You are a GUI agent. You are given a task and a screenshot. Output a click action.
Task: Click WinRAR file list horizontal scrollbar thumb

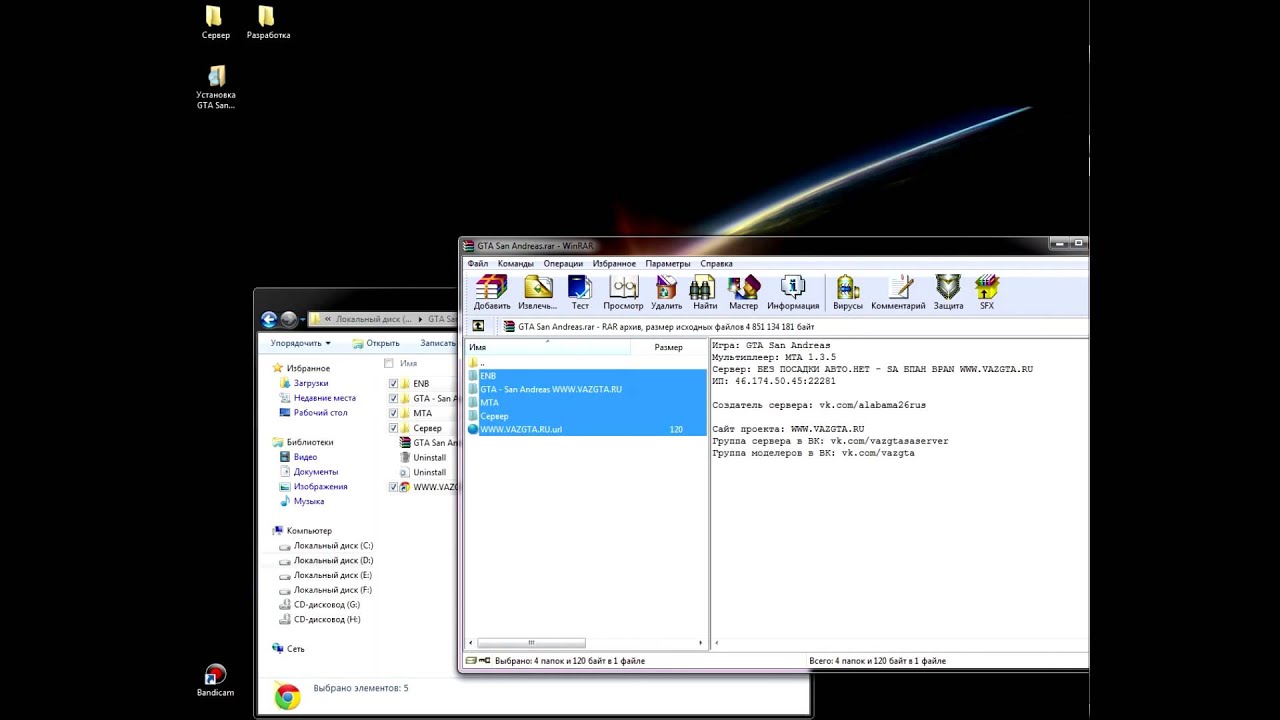[x=531, y=643]
